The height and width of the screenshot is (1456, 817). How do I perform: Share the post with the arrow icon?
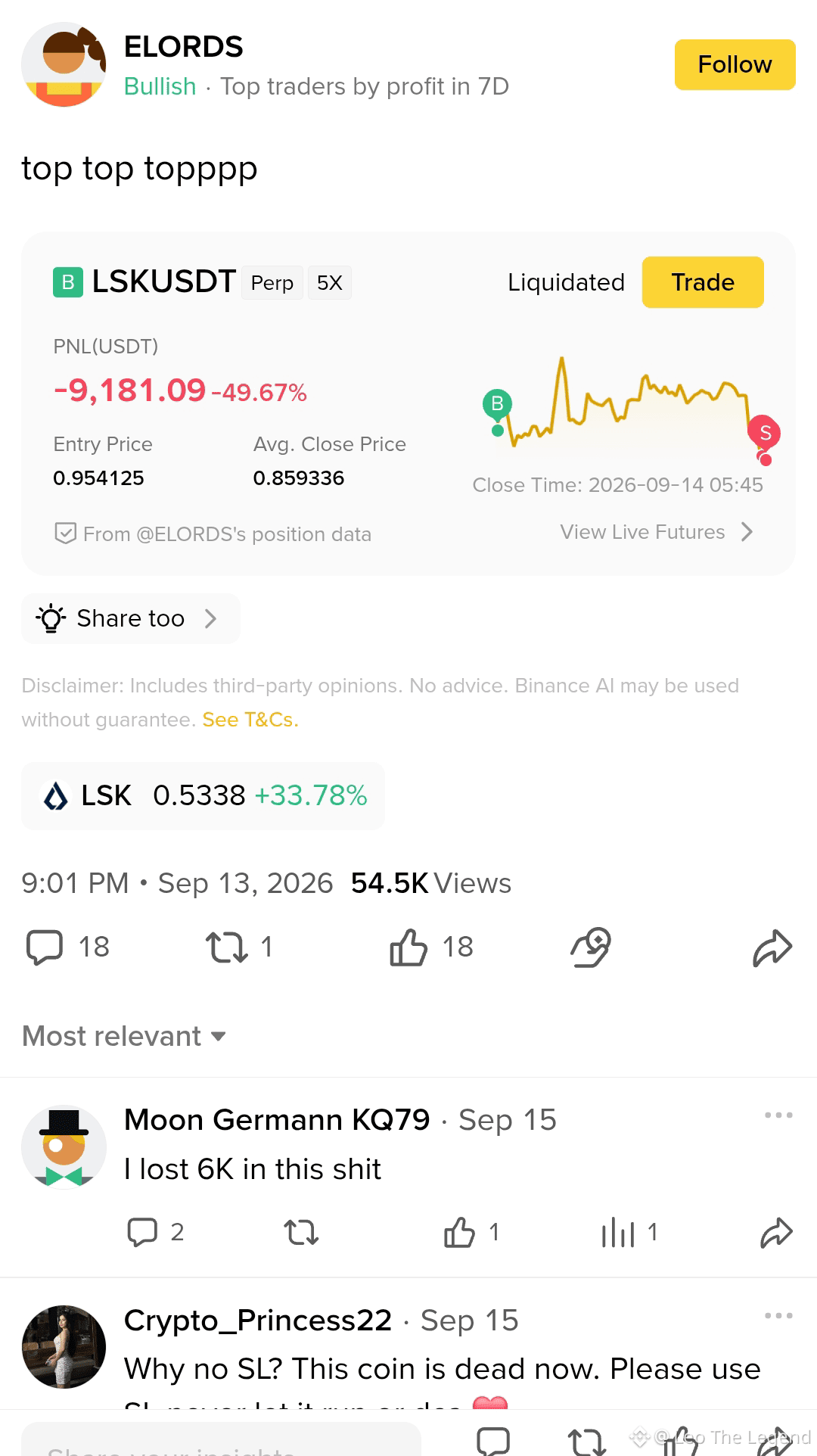pos(772,947)
